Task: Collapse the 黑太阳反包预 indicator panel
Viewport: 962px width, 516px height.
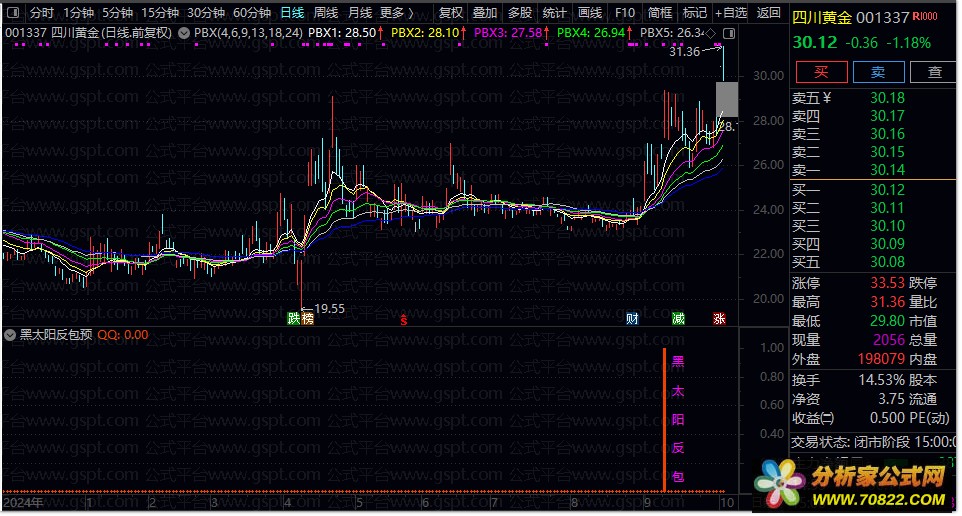Action: (10, 336)
